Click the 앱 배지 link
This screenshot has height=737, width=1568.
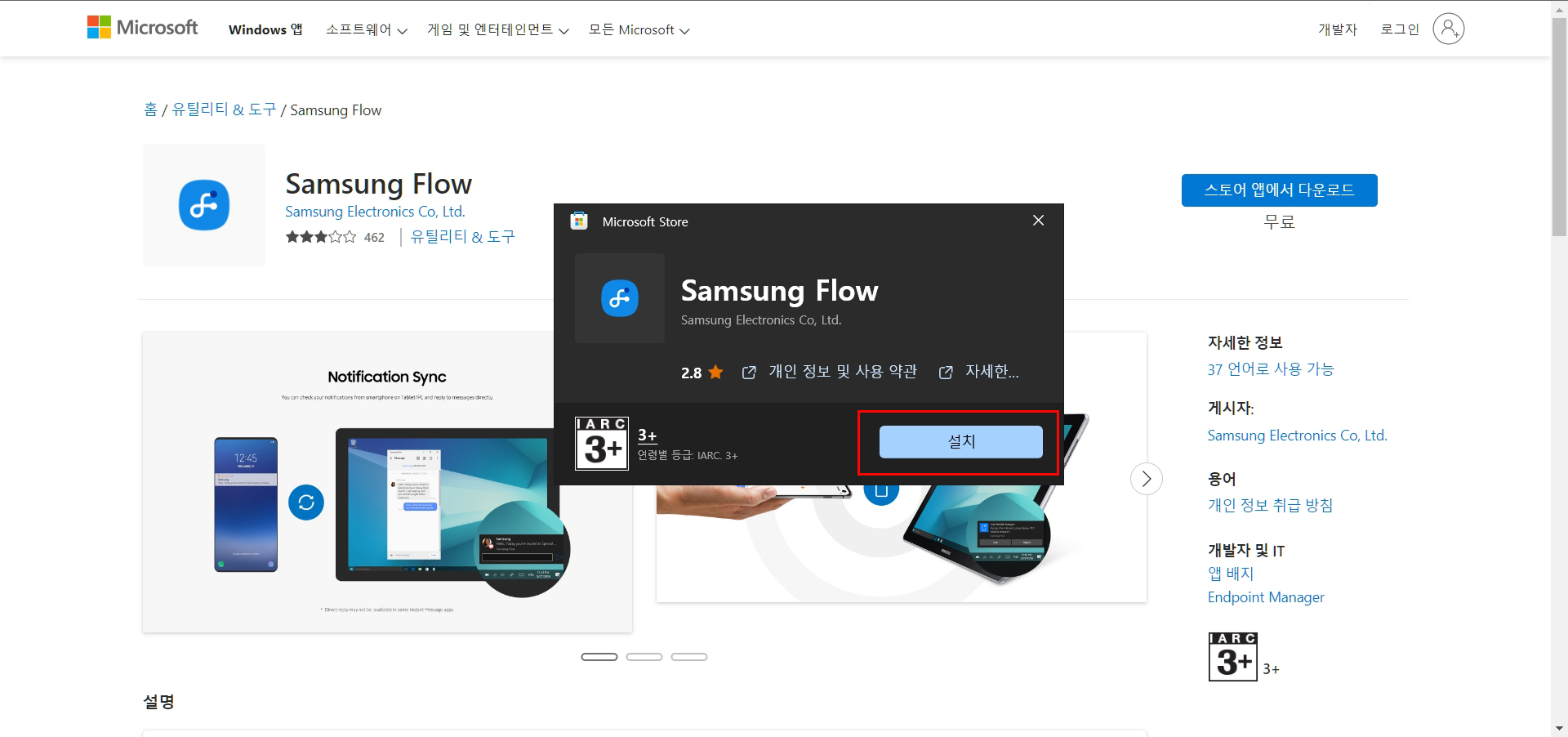coord(1230,574)
